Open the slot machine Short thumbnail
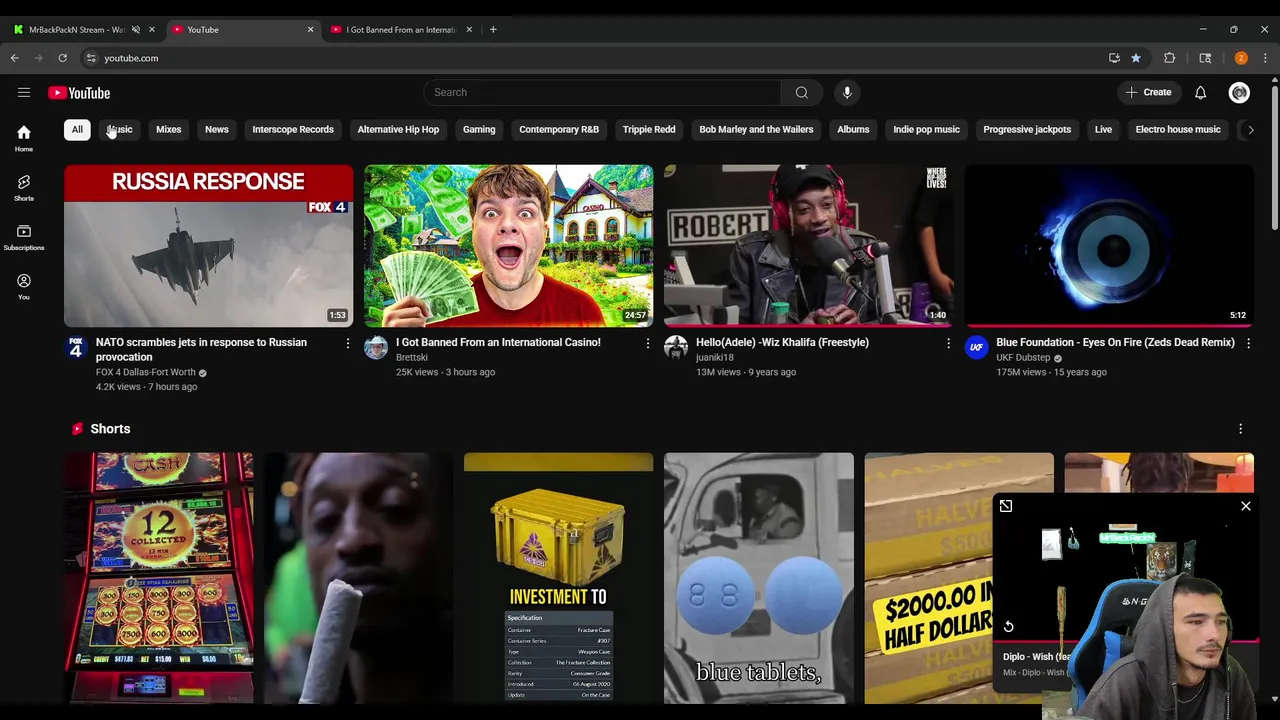 tap(159, 578)
